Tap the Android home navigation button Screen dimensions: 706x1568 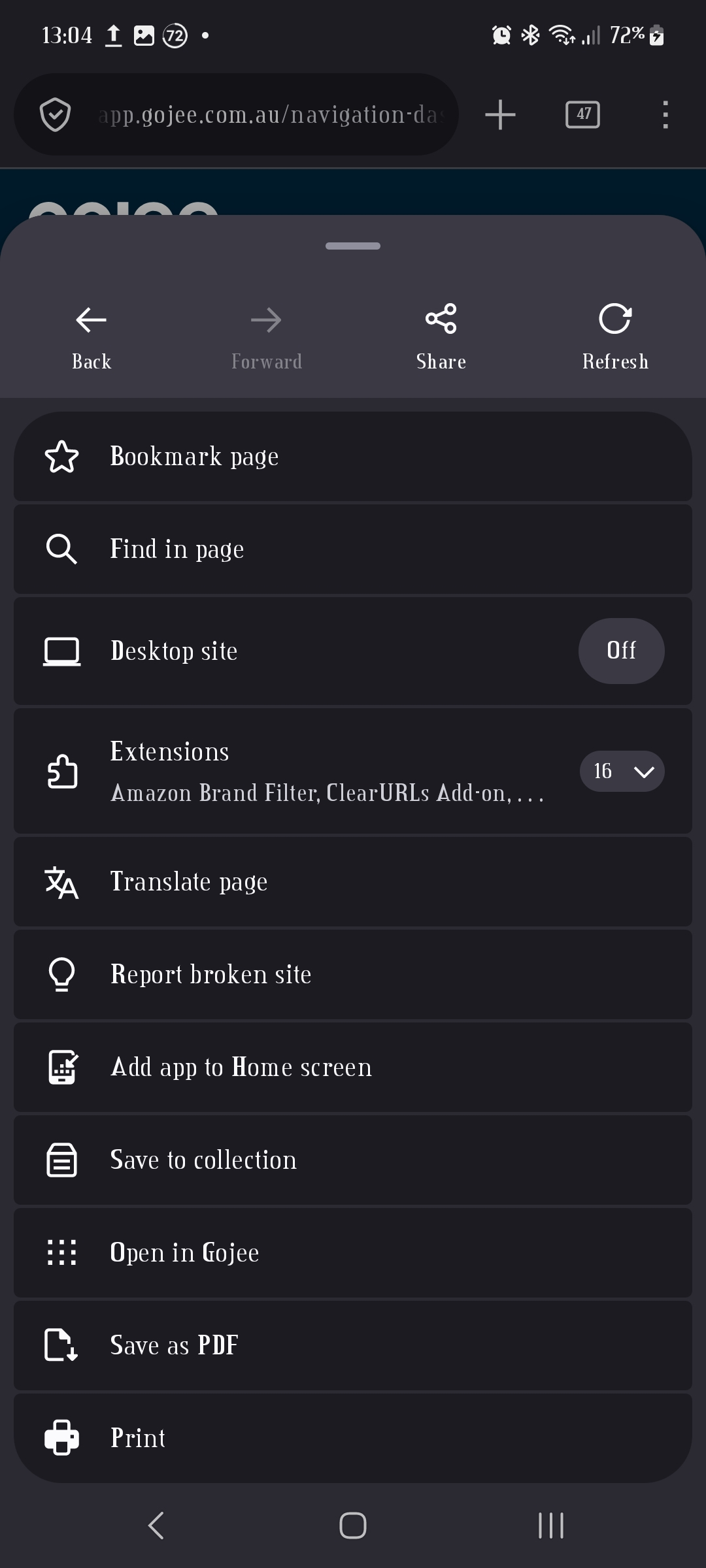point(353,1526)
